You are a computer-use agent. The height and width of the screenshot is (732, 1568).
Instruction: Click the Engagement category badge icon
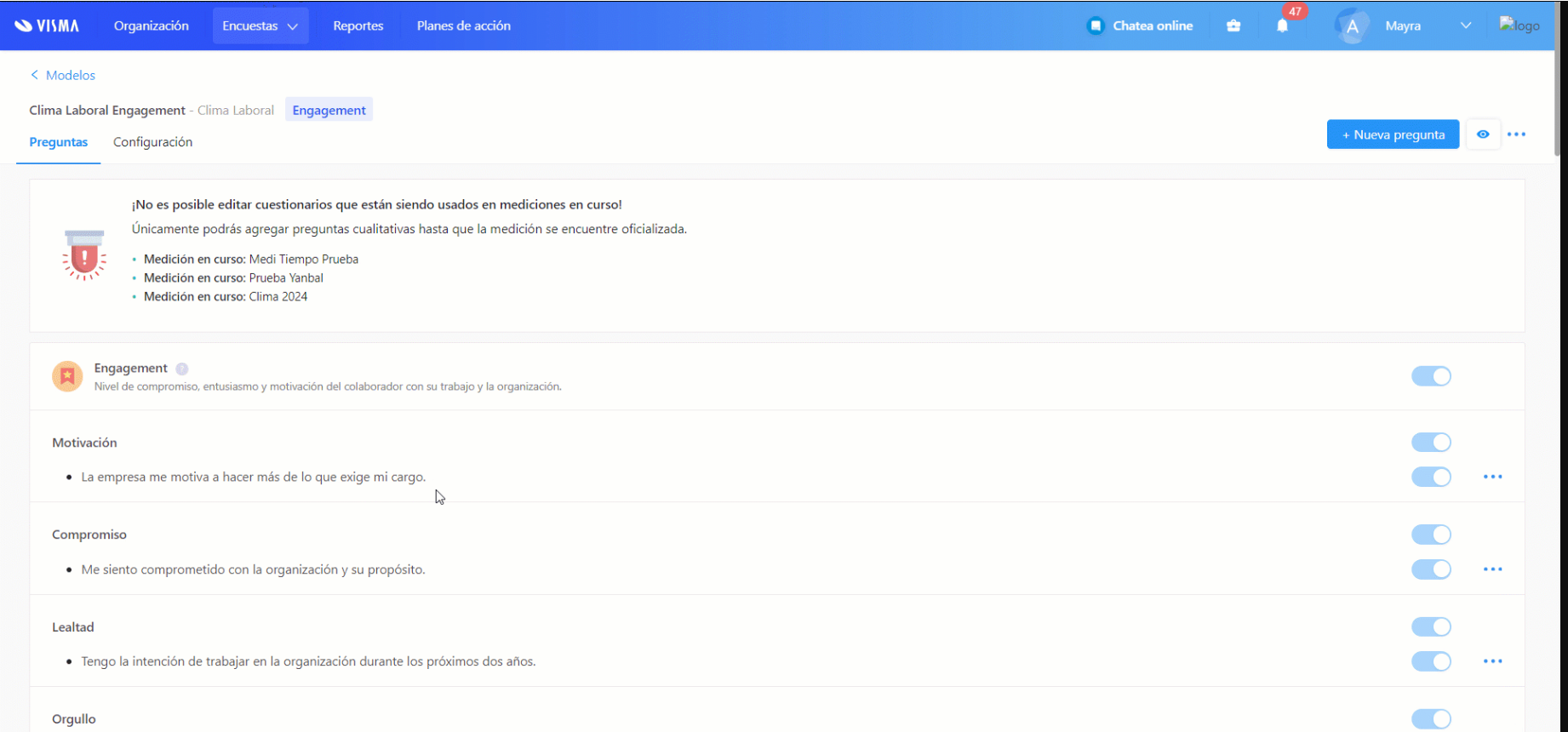(67, 376)
